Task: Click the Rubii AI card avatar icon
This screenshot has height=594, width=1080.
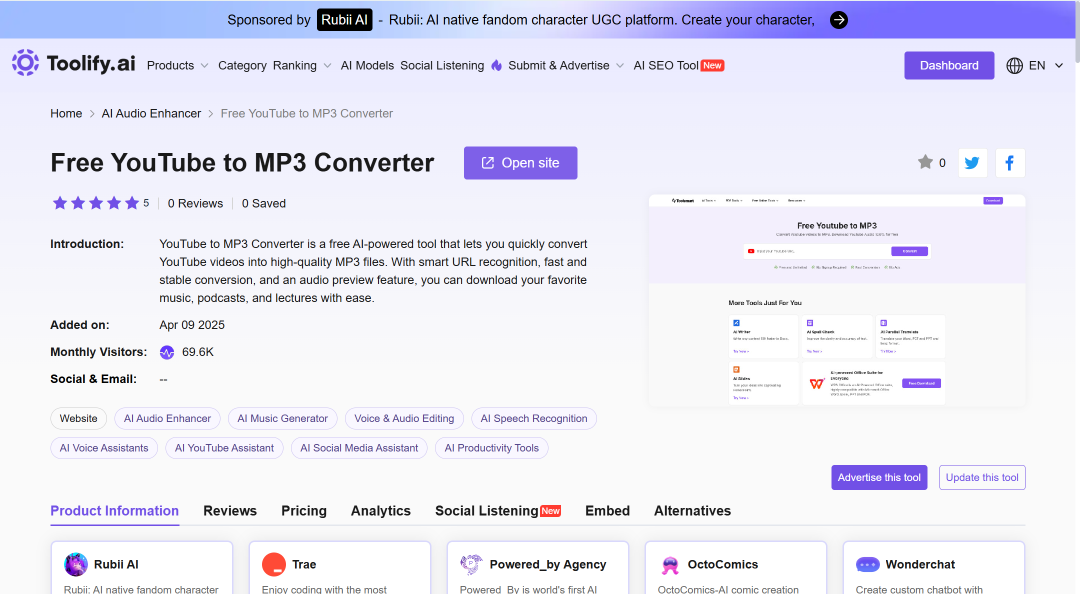Action: (76, 564)
